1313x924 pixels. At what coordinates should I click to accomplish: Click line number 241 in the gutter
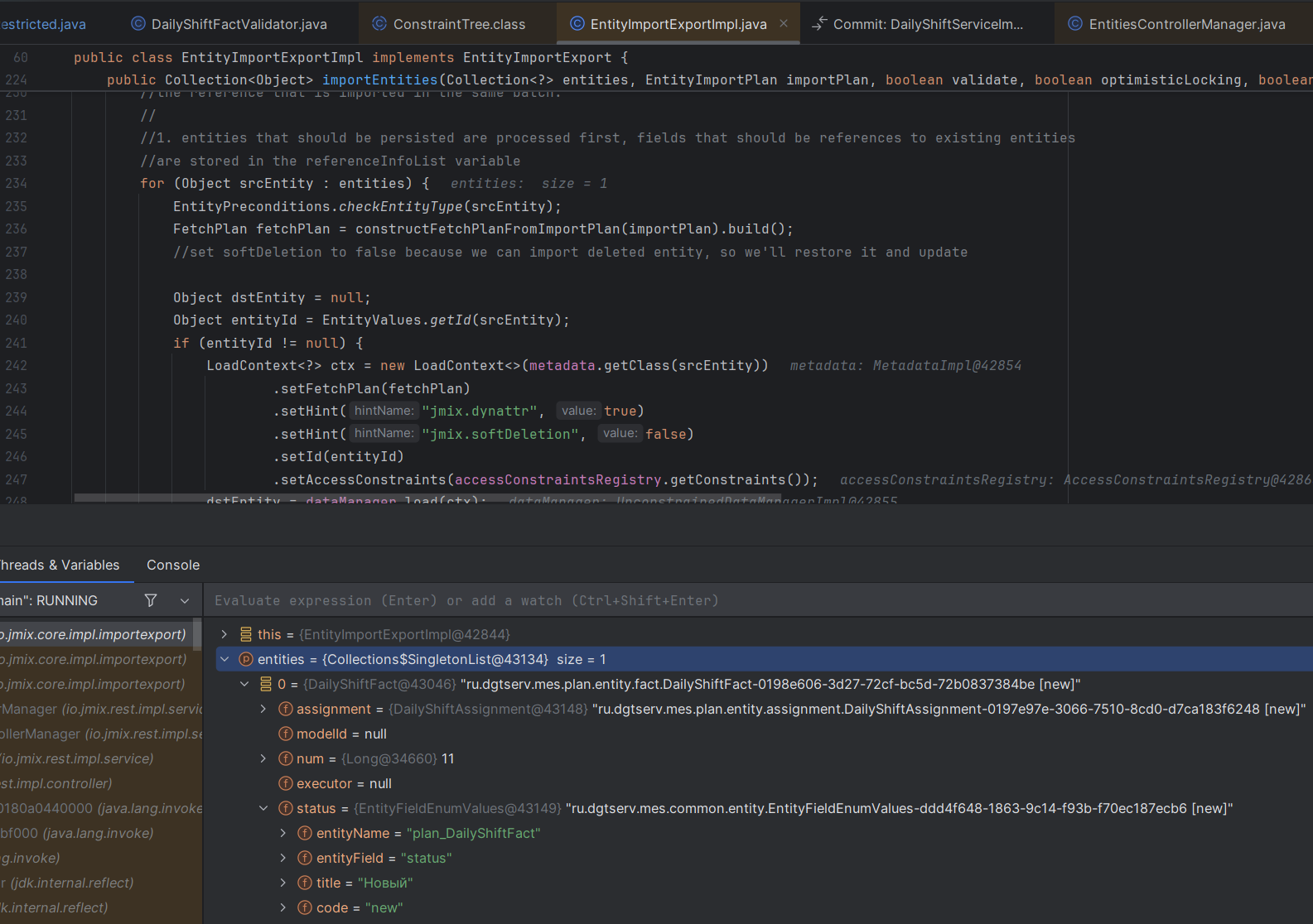click(17, 343)
